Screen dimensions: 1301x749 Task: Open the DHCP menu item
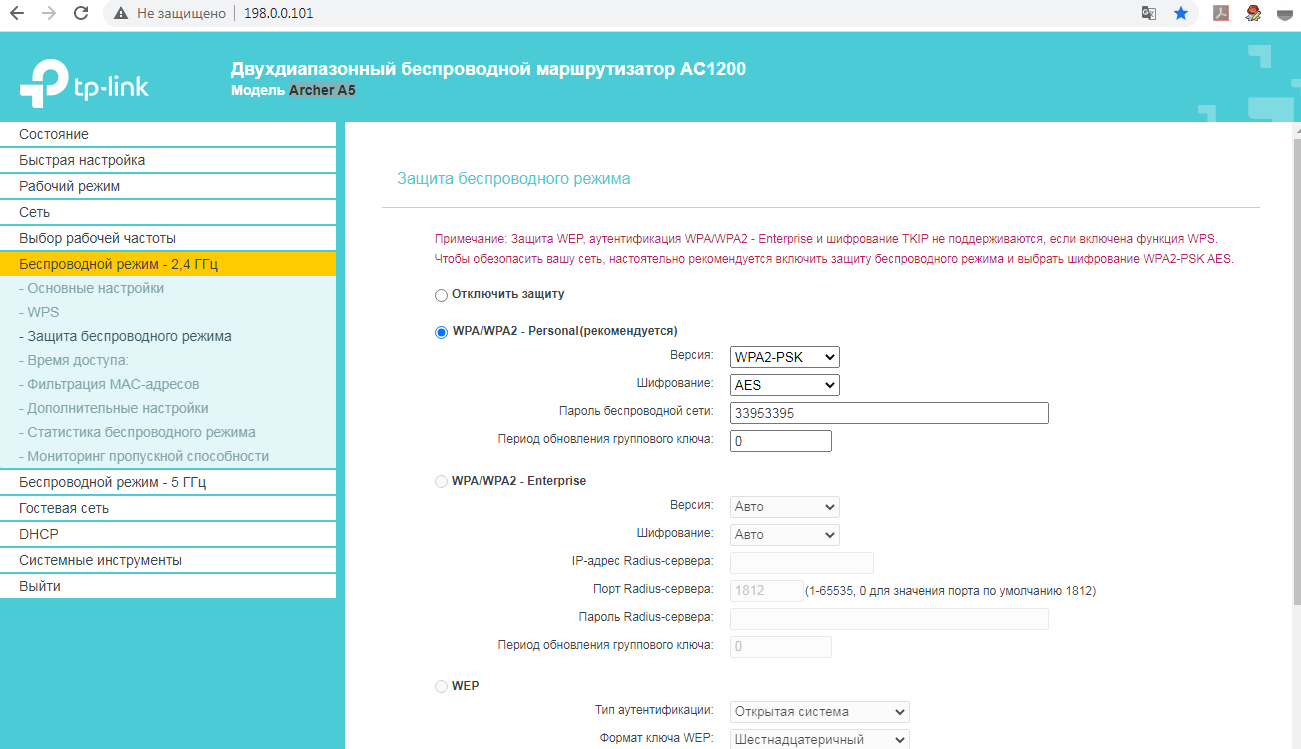tap(168, 534)
